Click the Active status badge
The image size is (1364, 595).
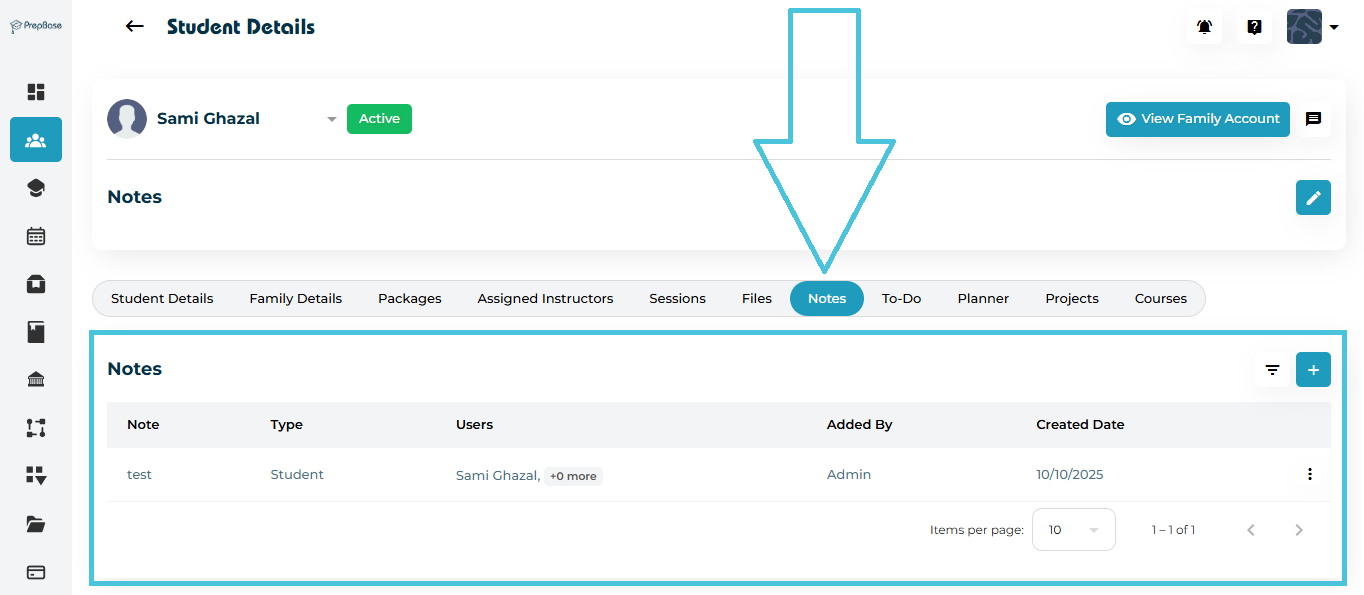[379, 119]
